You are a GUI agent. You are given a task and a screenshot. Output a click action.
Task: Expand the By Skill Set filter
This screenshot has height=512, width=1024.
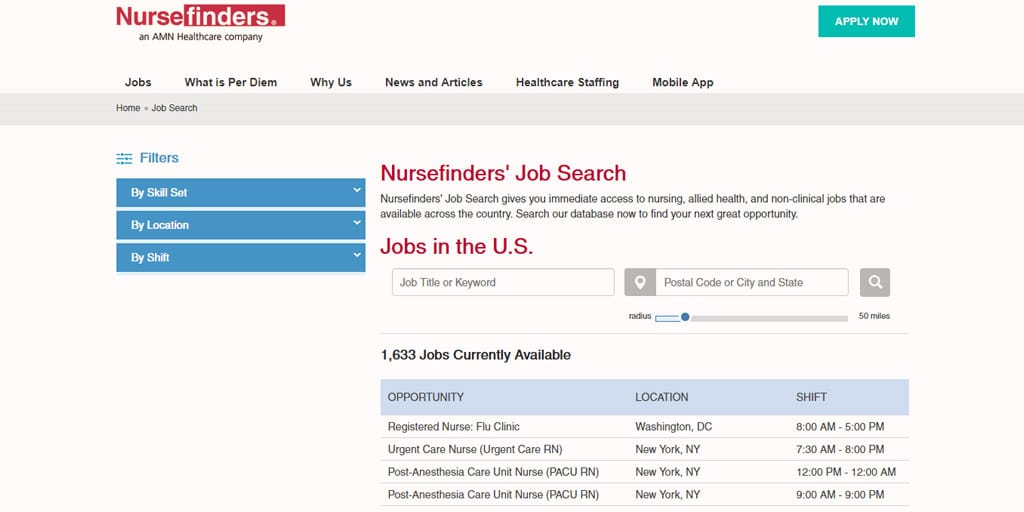click(x=240, y=193)
